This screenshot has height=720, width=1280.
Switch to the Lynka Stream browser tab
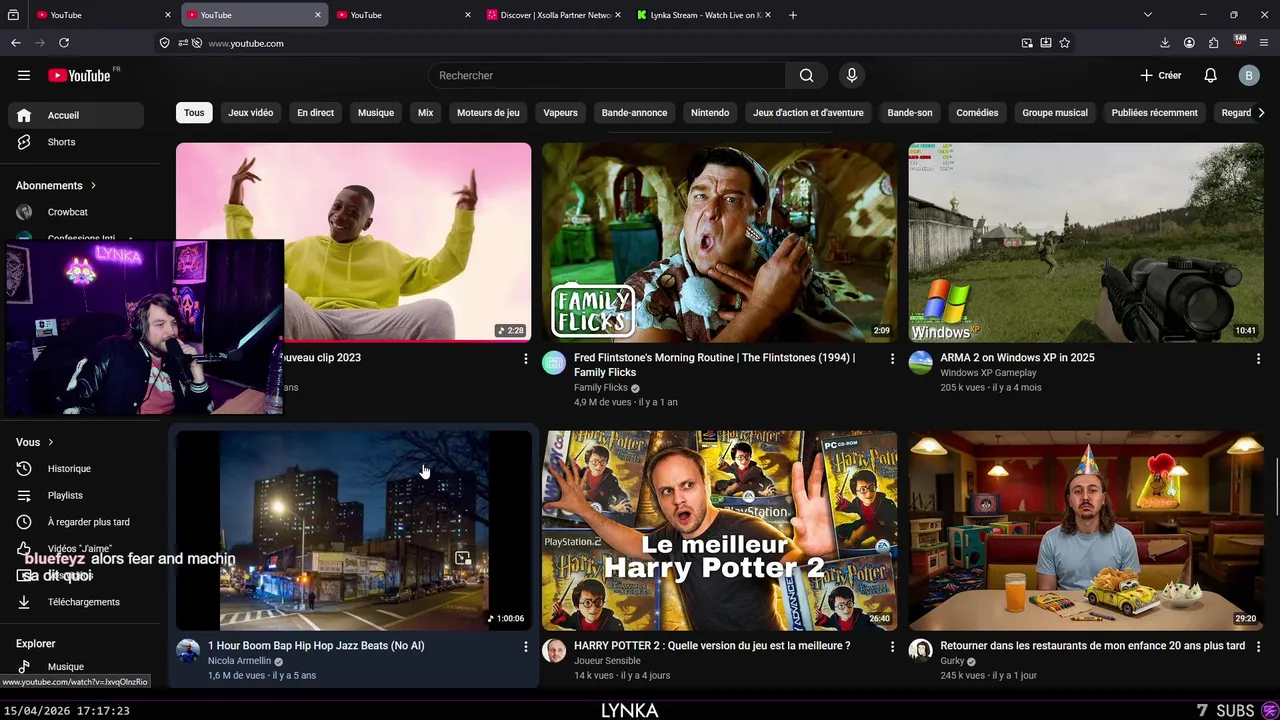pos(705,15)
